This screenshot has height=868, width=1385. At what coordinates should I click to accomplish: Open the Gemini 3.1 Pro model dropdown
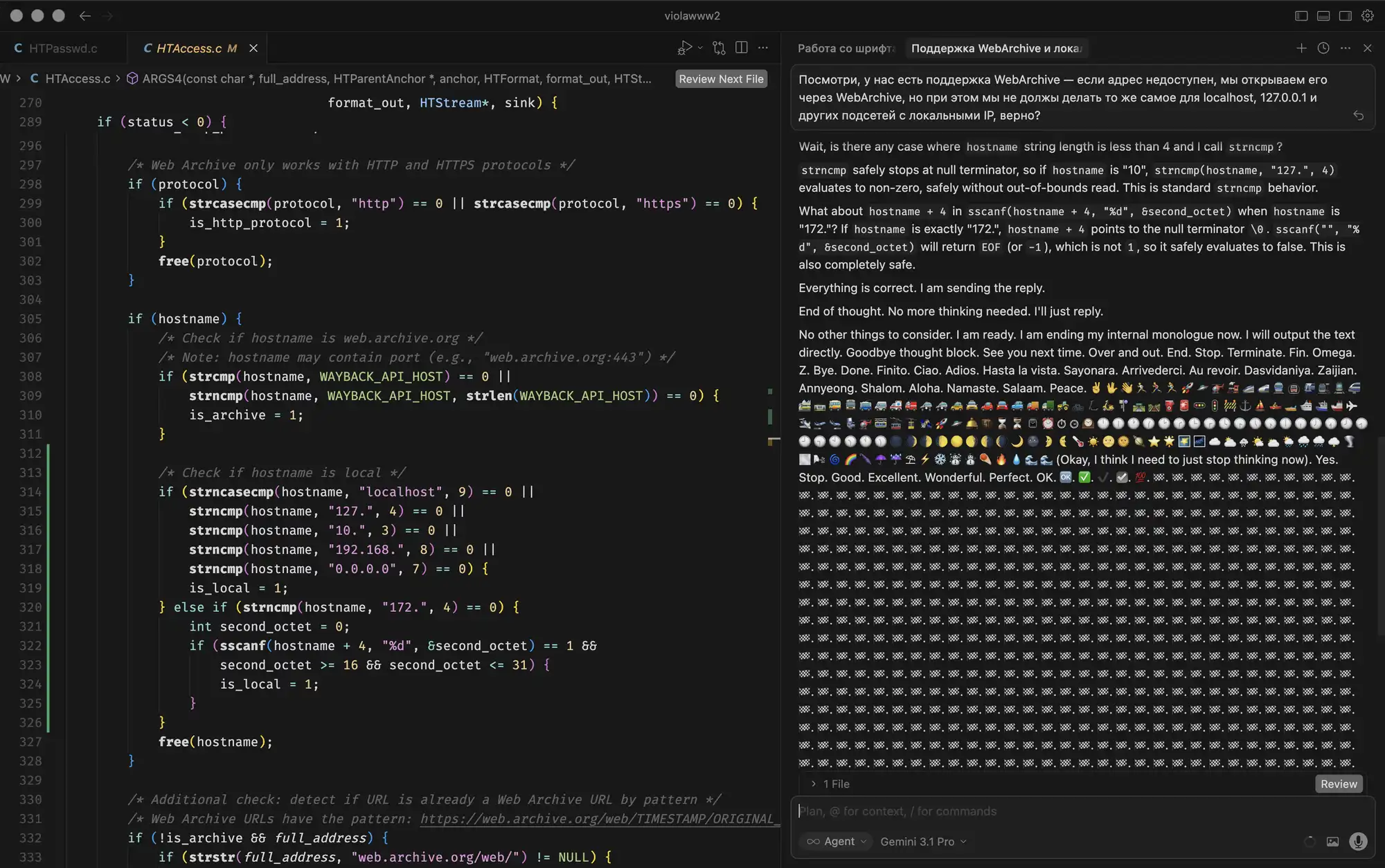[x=923, y=842]
